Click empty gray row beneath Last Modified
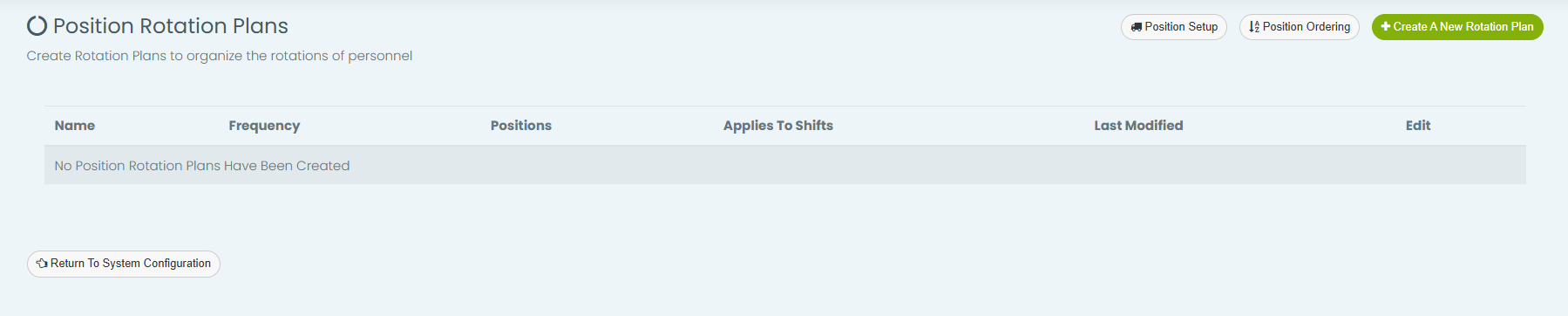This screenshot has width=1568, height=316. (1138, 165)
